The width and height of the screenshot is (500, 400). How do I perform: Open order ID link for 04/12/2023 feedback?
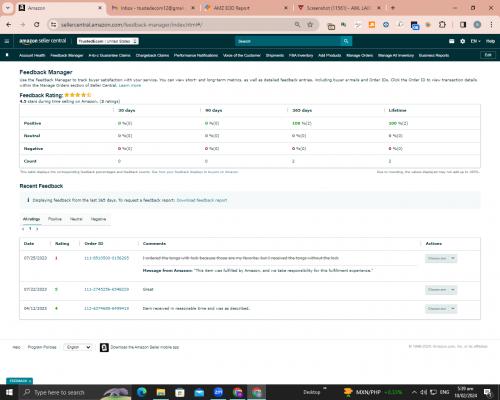[106, 308]
